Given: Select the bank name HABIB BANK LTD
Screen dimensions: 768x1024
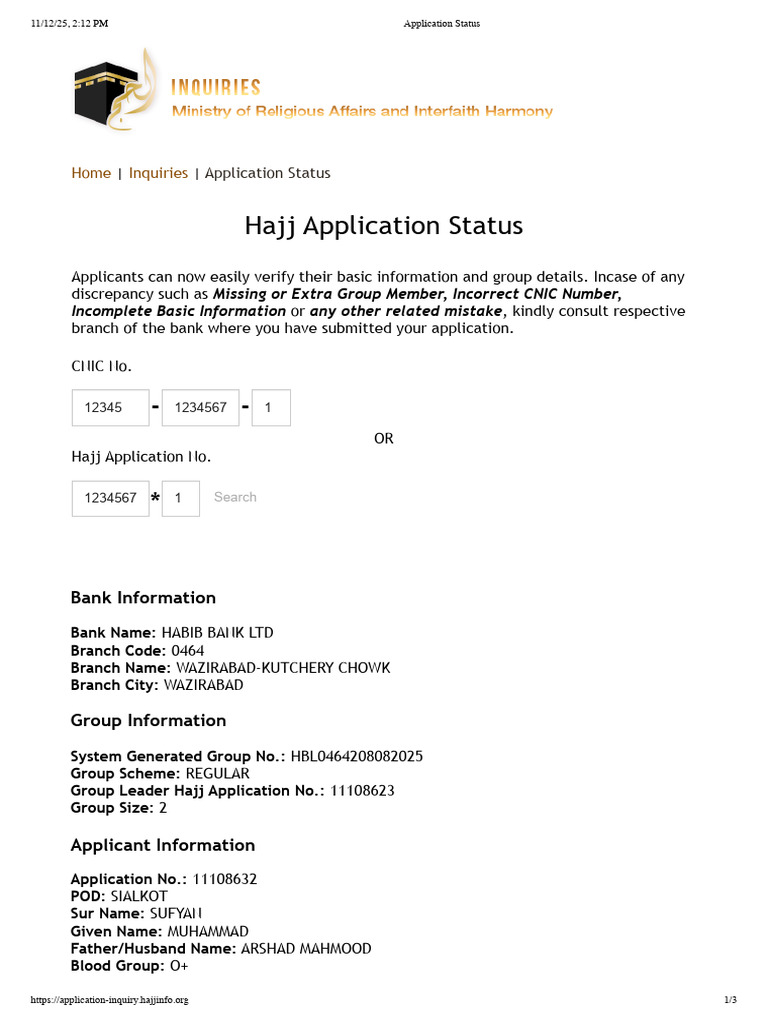Looking at the screenshot, I should tap(217, 633).
